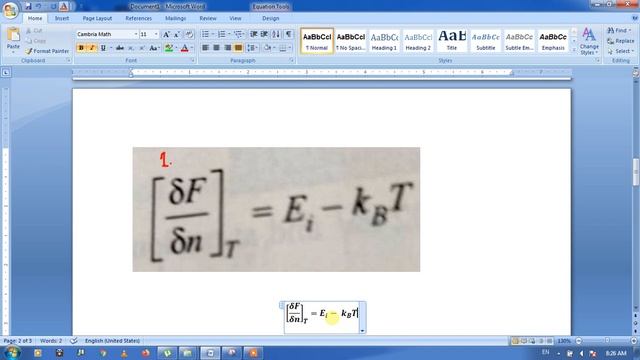Apply the Heading 1 style

[384, 41]
